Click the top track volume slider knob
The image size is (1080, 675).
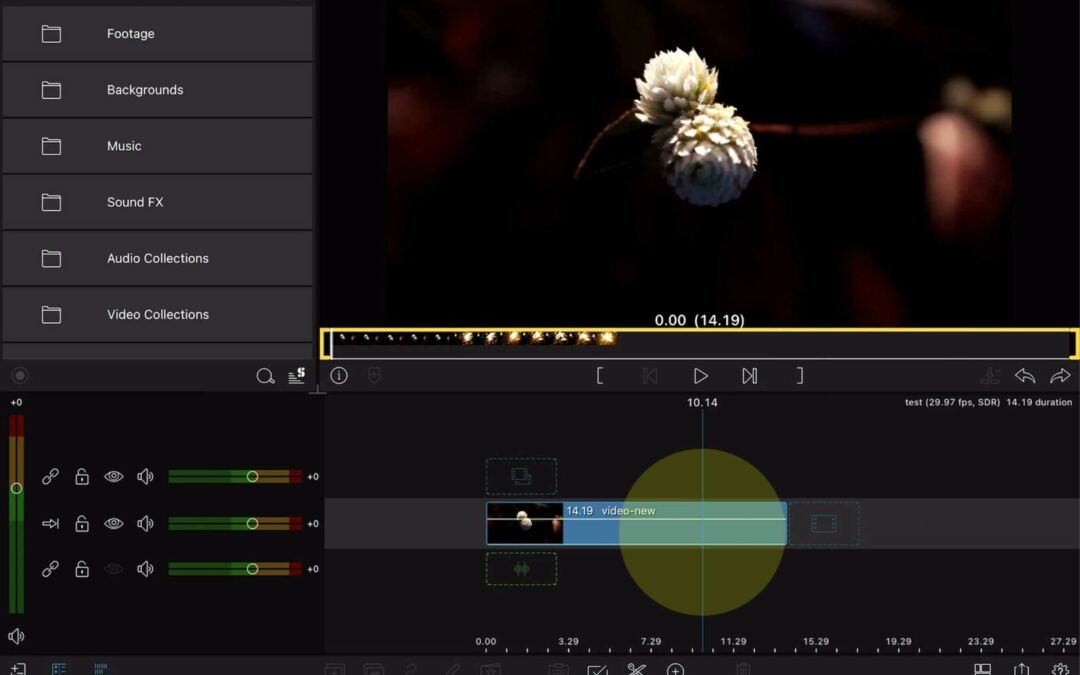(252, 477)
